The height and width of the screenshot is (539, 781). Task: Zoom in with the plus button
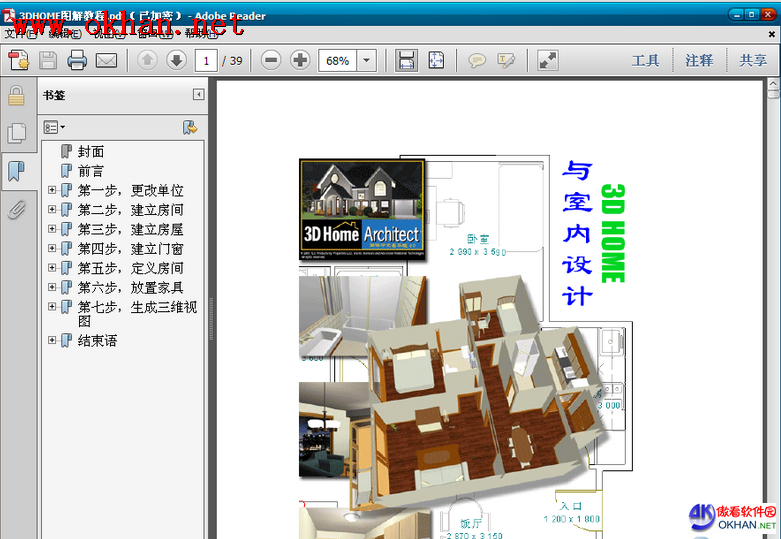click(300, 60)
